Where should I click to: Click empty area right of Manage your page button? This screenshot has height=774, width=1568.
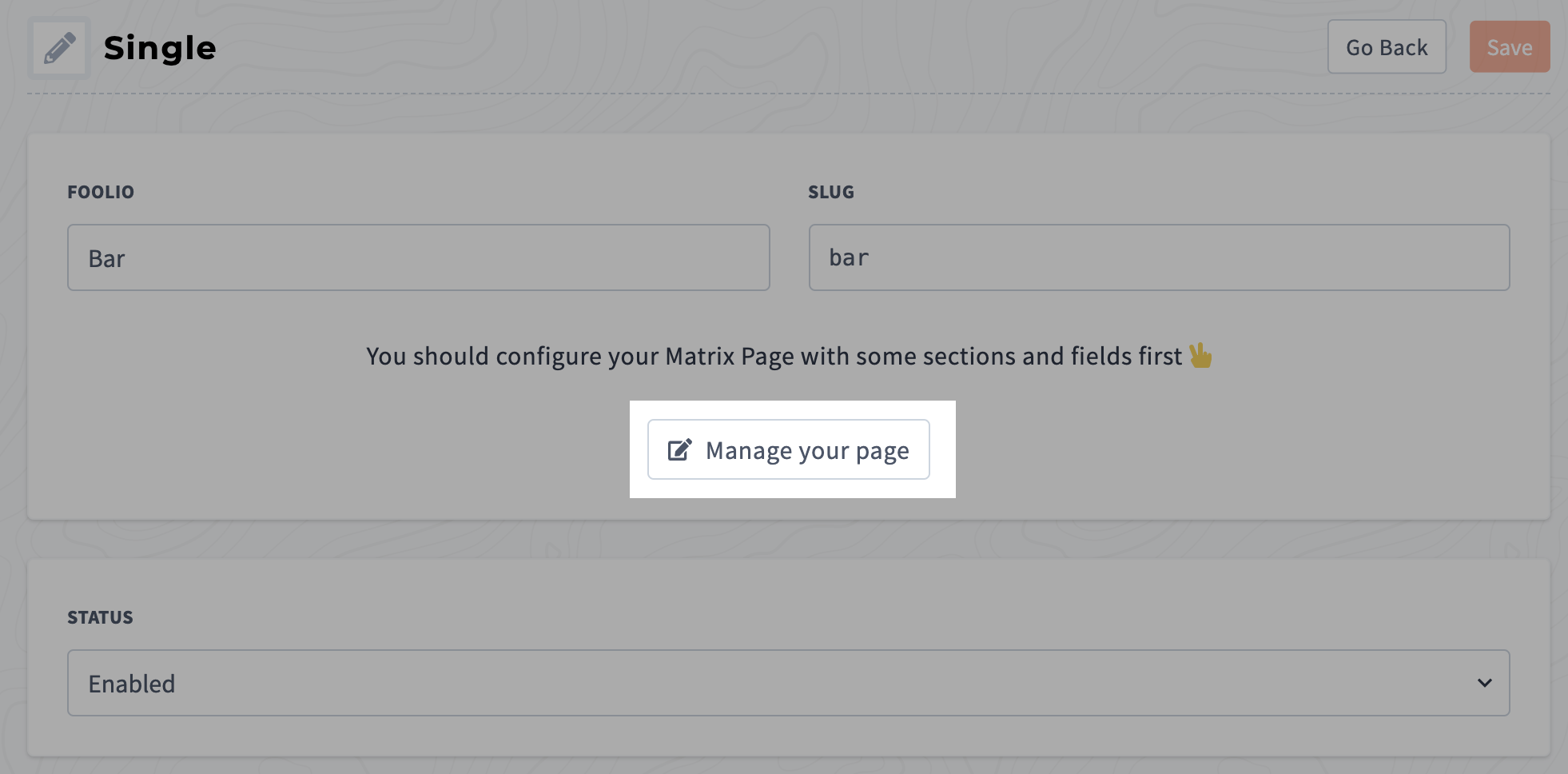(1199, 450)
